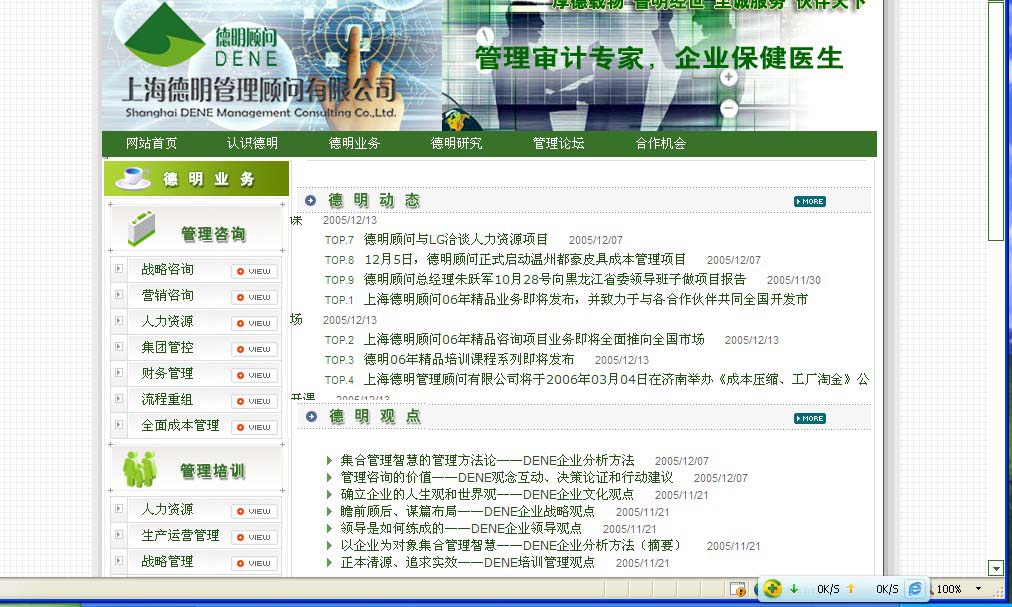This screenshot has height=607, width=1012.
Task: Open TOP.2 news 06年精品咨询项目业务
Action: (x=534, y=340)
